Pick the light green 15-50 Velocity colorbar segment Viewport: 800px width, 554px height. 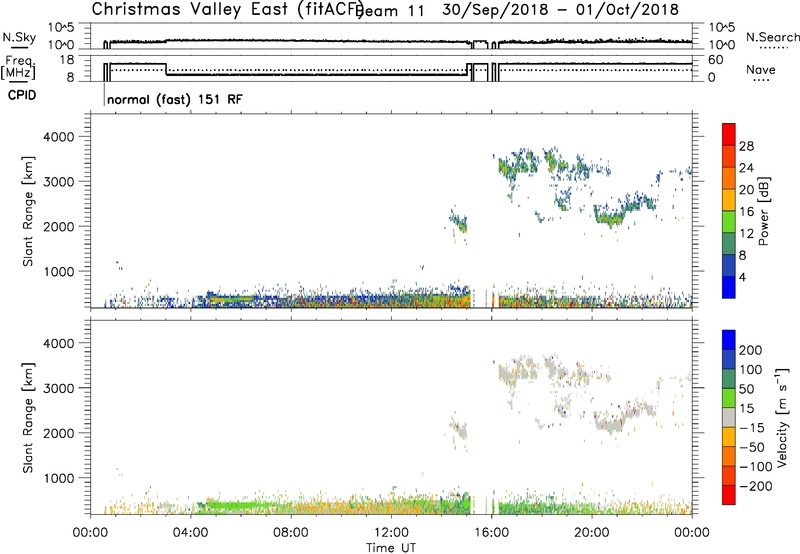tap(729, 398)
